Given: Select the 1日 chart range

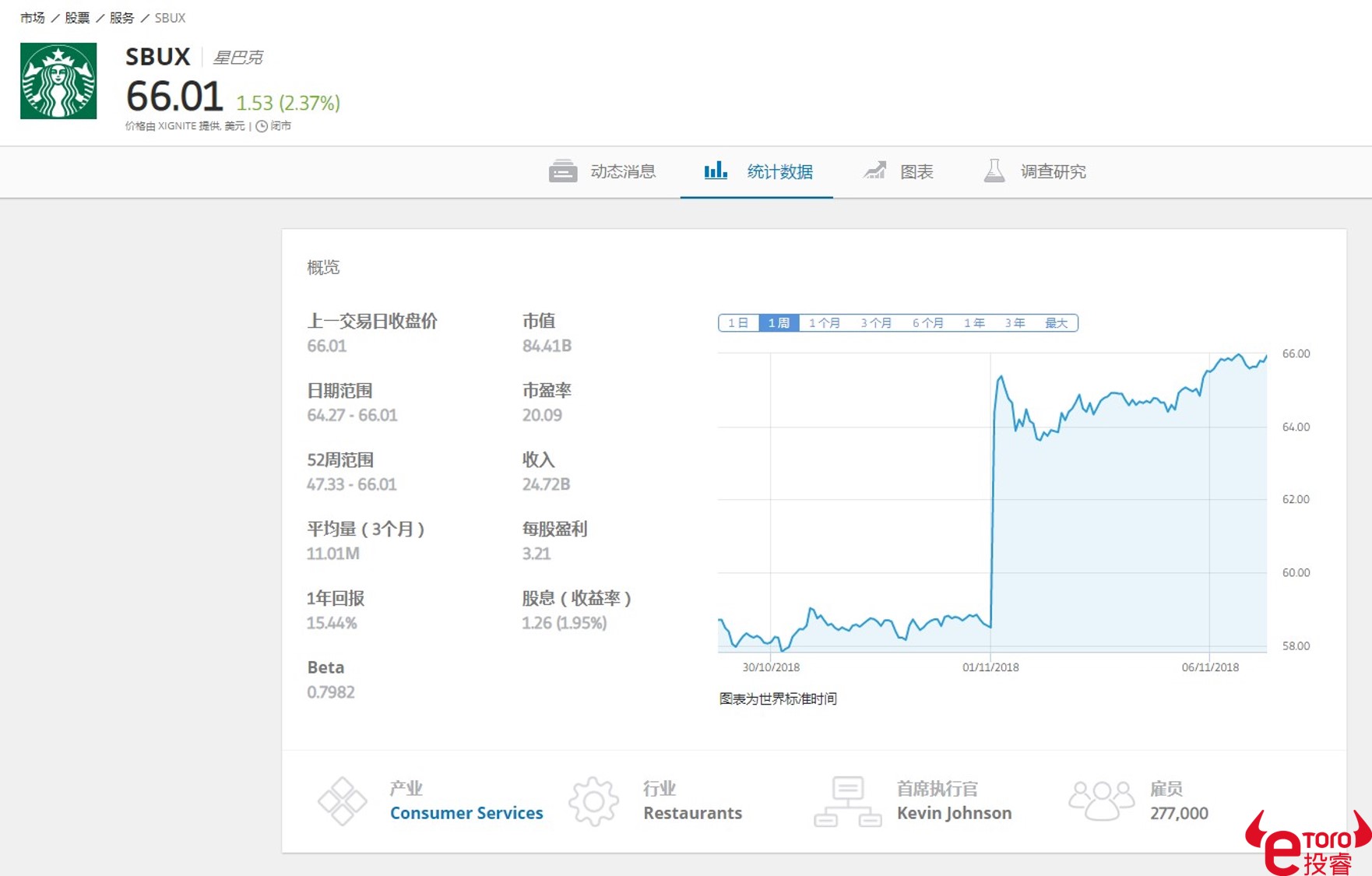Looking at the screenshot, I should (x=738, y=323).
